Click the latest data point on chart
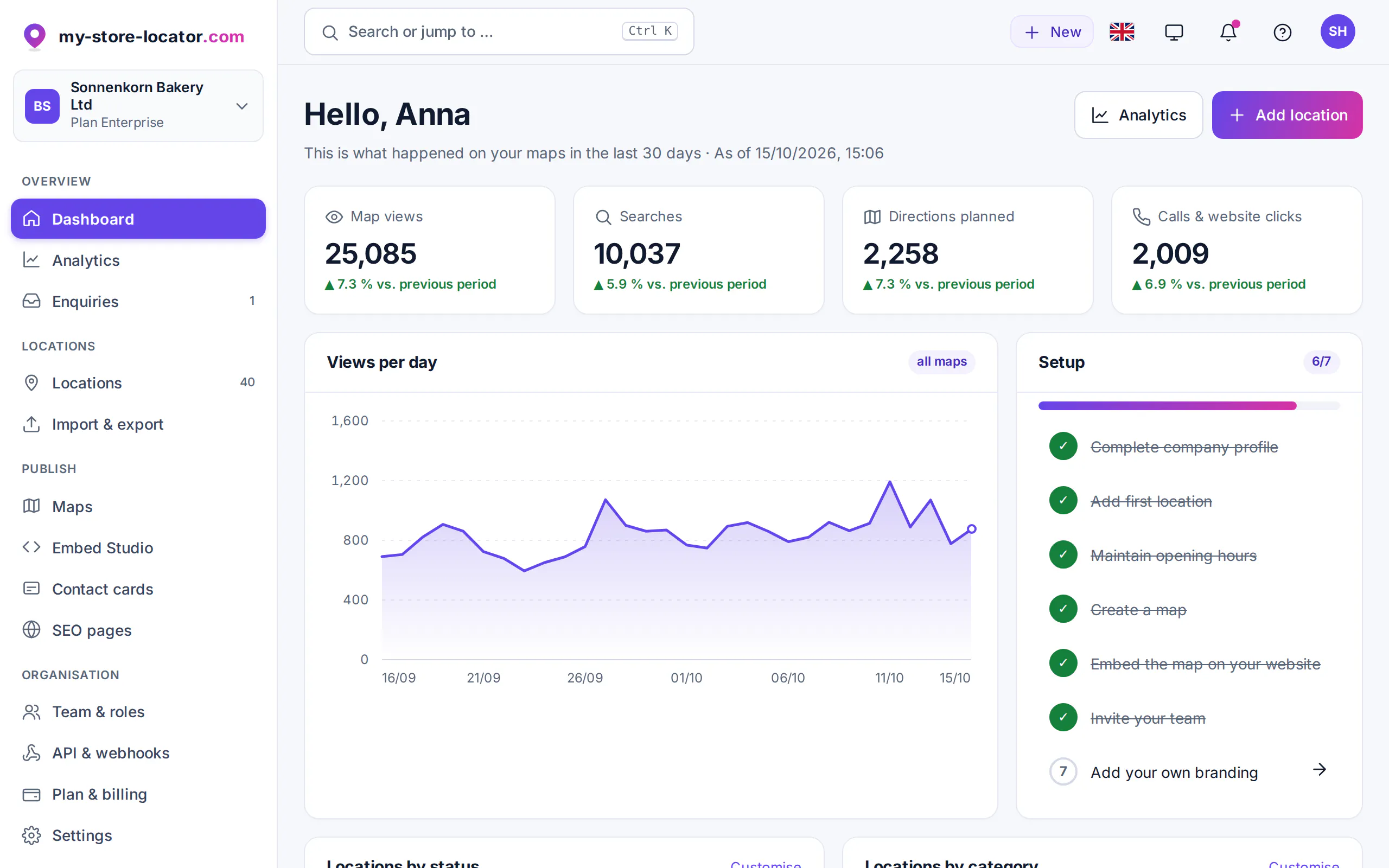Viewport: 1389px width, 868px height. tap(971, 529)
